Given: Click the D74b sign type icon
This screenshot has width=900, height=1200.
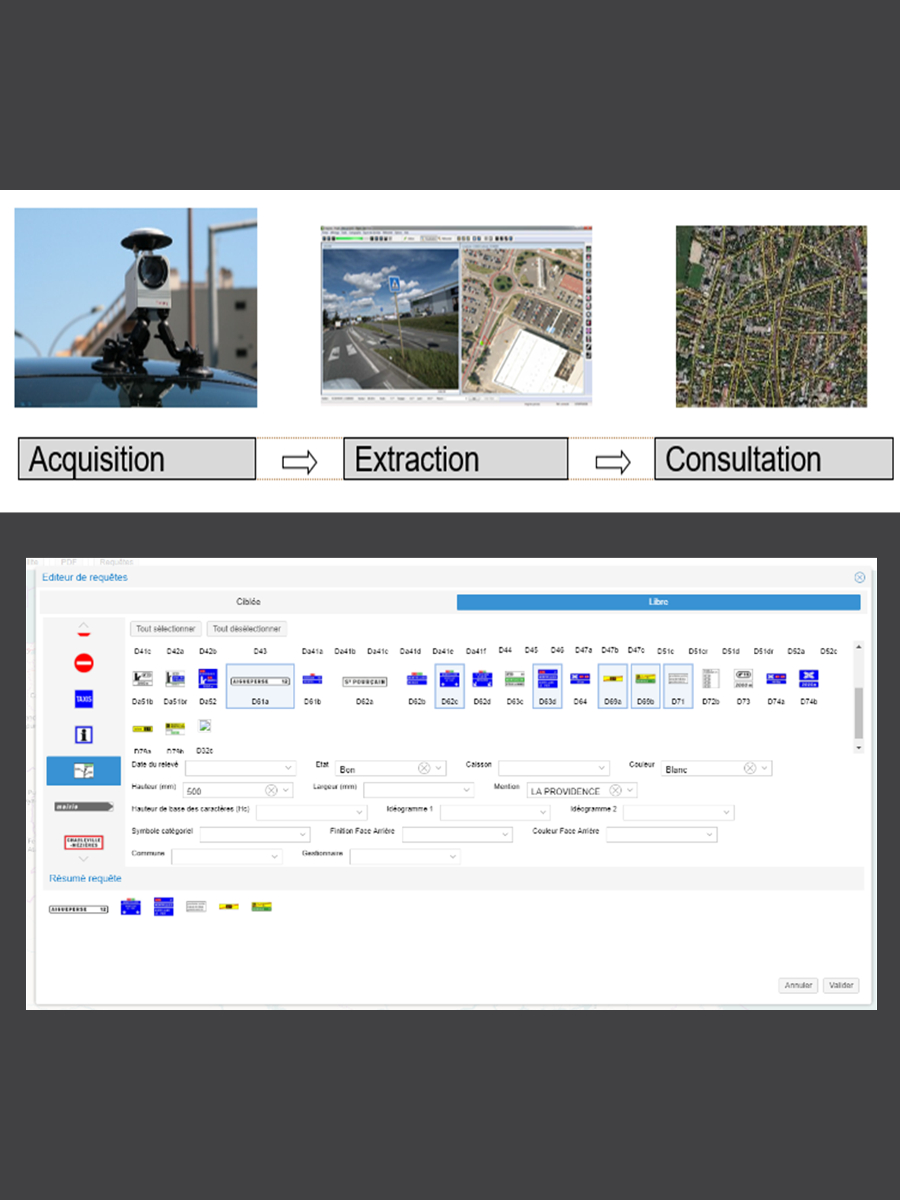Looking at the screenshot, I should click(x=808, y=679).
